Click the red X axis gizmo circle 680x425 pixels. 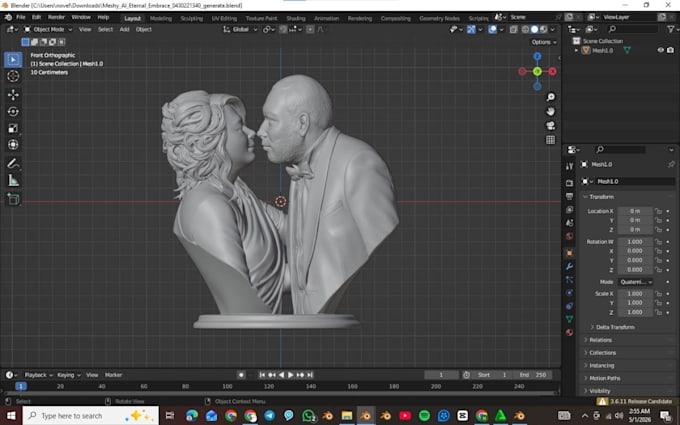(x=552, y=72)
